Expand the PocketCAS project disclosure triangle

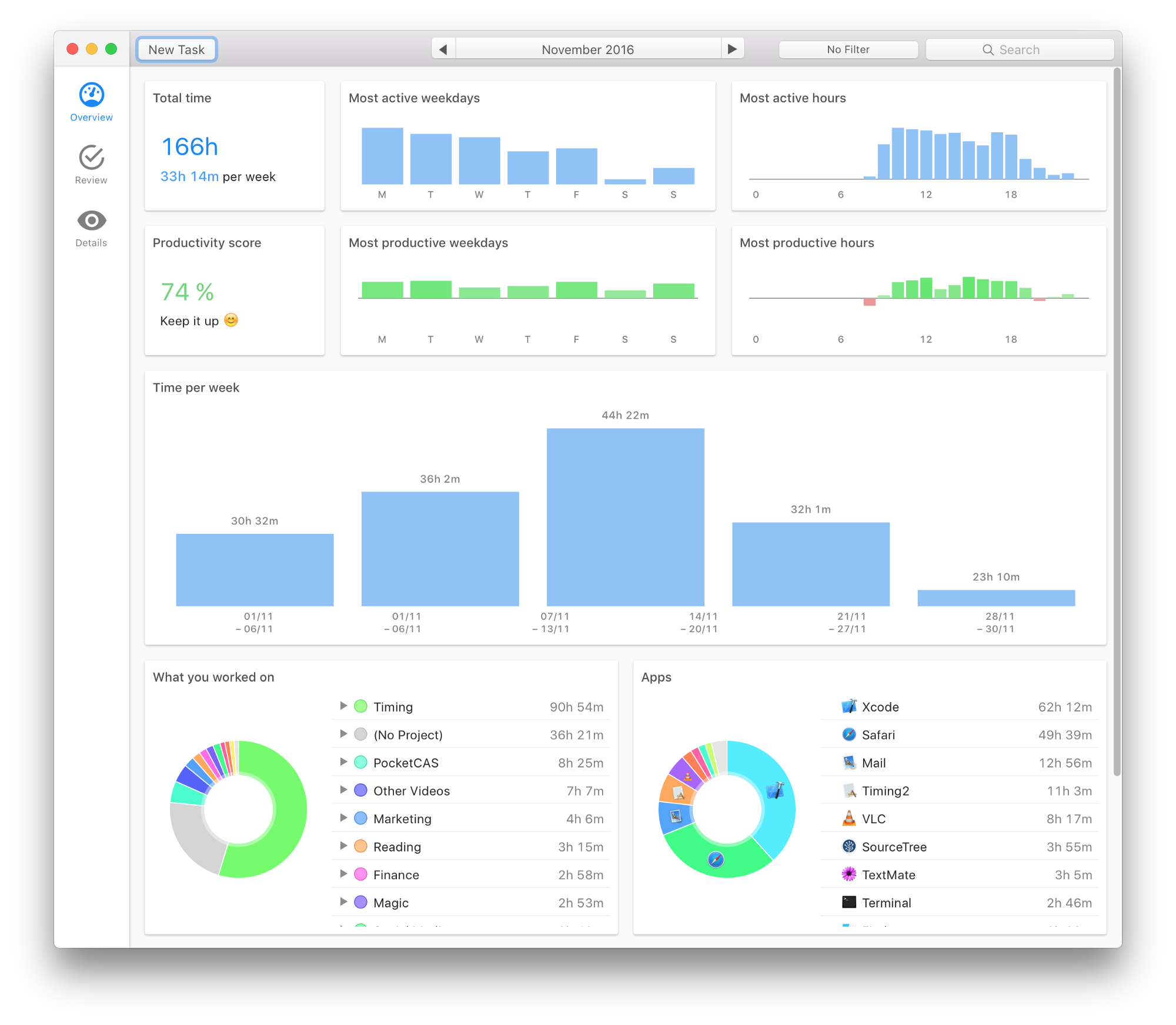[x=343, y=762]
